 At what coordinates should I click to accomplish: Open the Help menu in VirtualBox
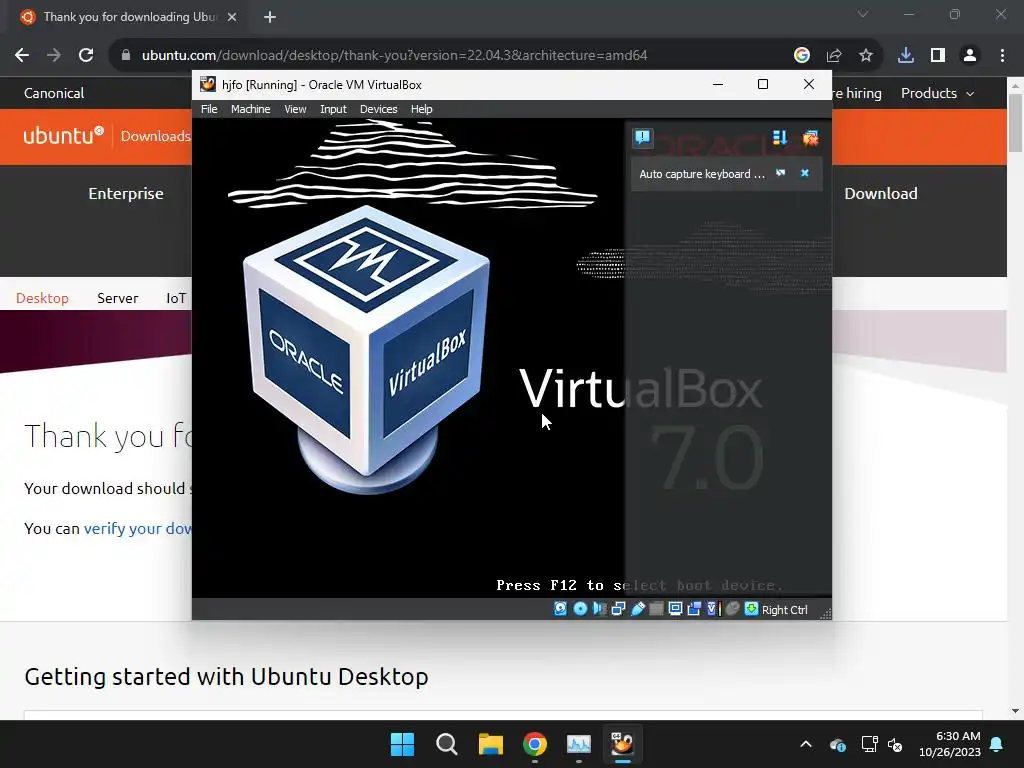pyautogui.click(x=421, y=109)
